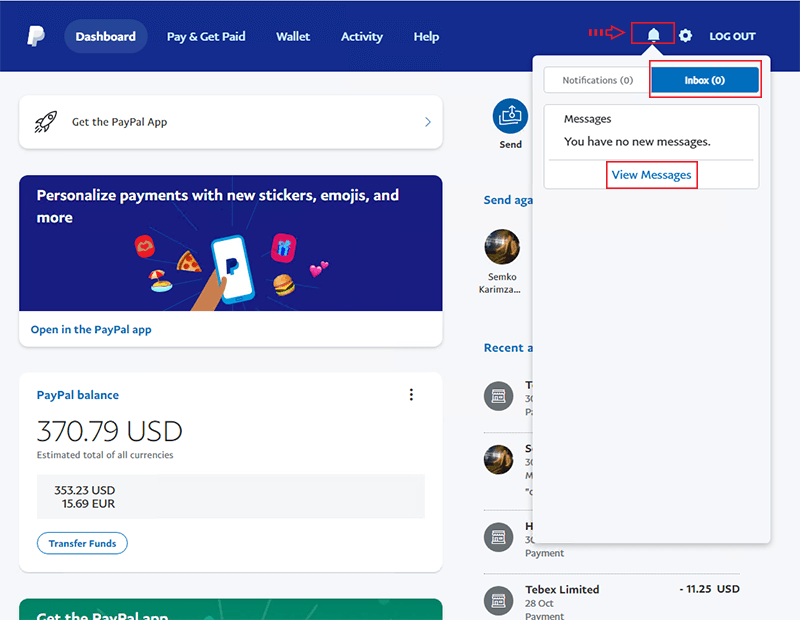800x620 pixels.
Task: Click the 28 Oct transaction date
Action: [x=539, y=603]
